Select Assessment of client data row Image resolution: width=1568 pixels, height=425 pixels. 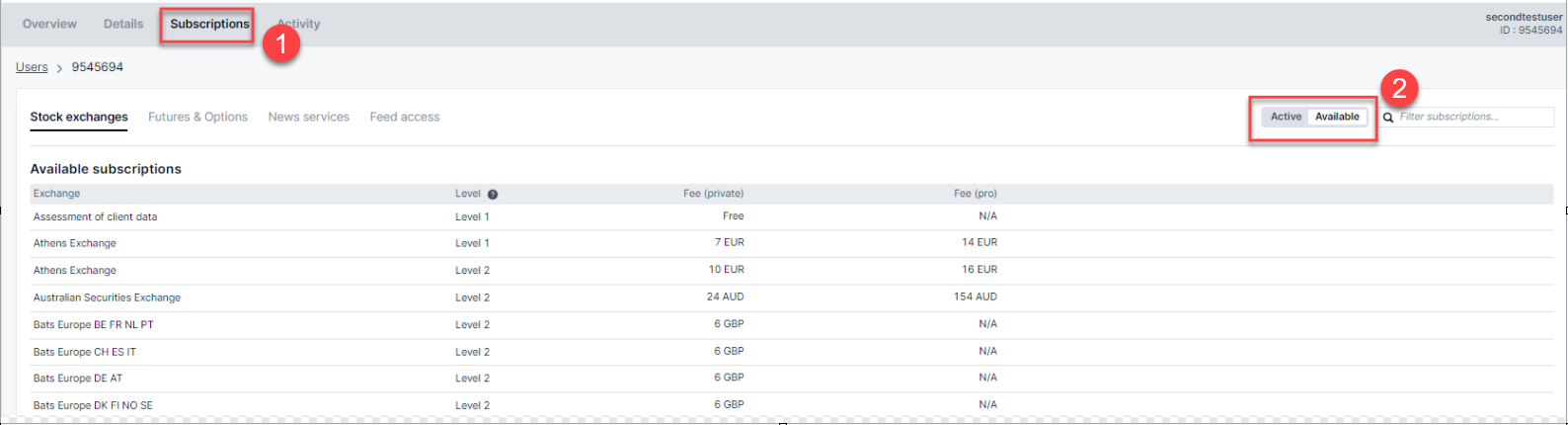[95, 216]
